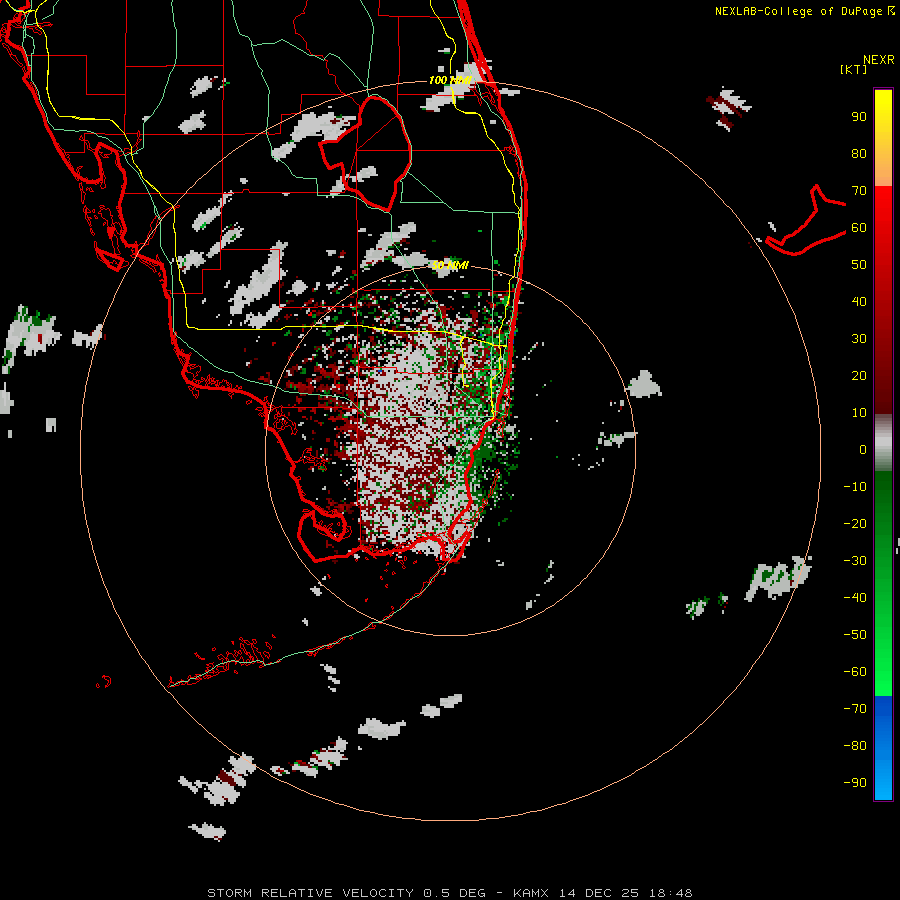
Task: Select the 70 value on velocity scale
Action: click(x=859, y=191)
